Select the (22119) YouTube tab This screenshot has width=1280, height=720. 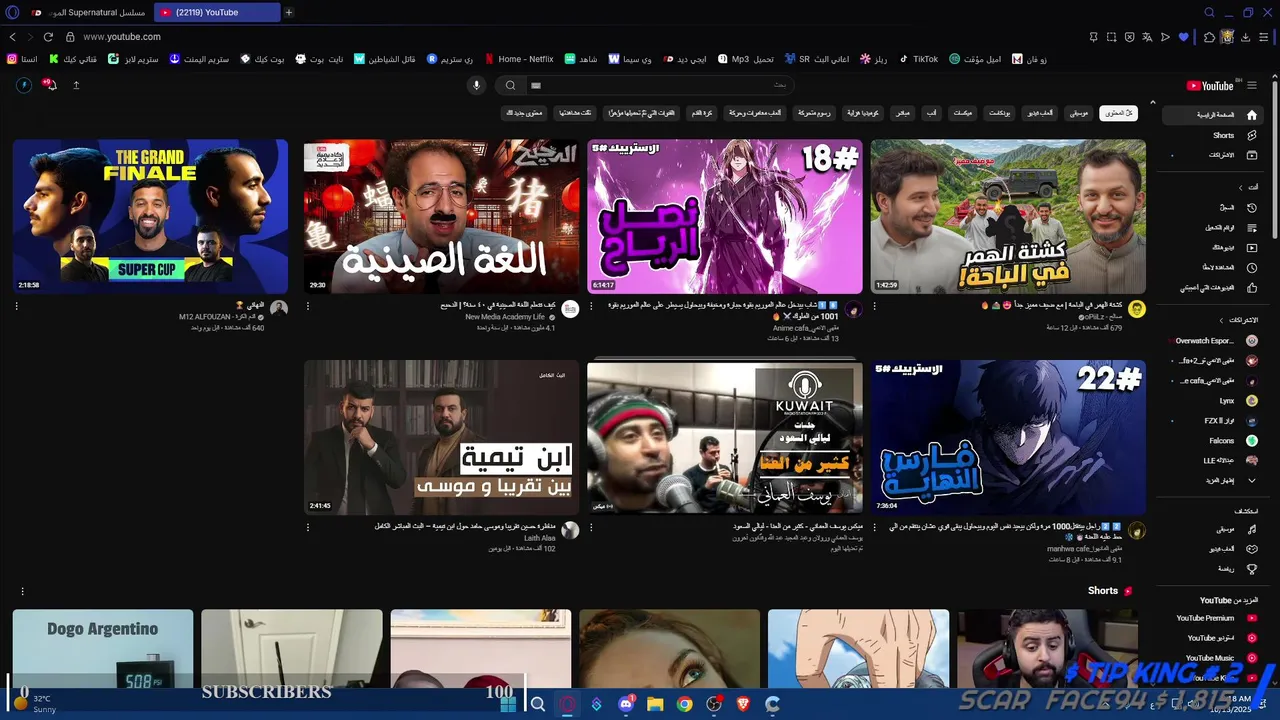[217, 13]
